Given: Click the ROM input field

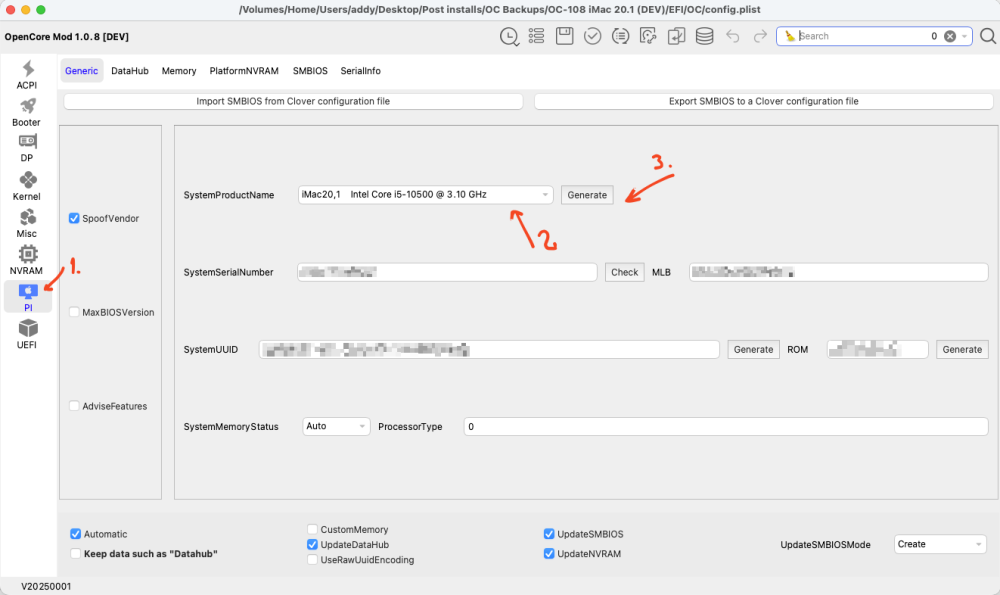Looking at the screenshot, I should [x=878, y=349].
